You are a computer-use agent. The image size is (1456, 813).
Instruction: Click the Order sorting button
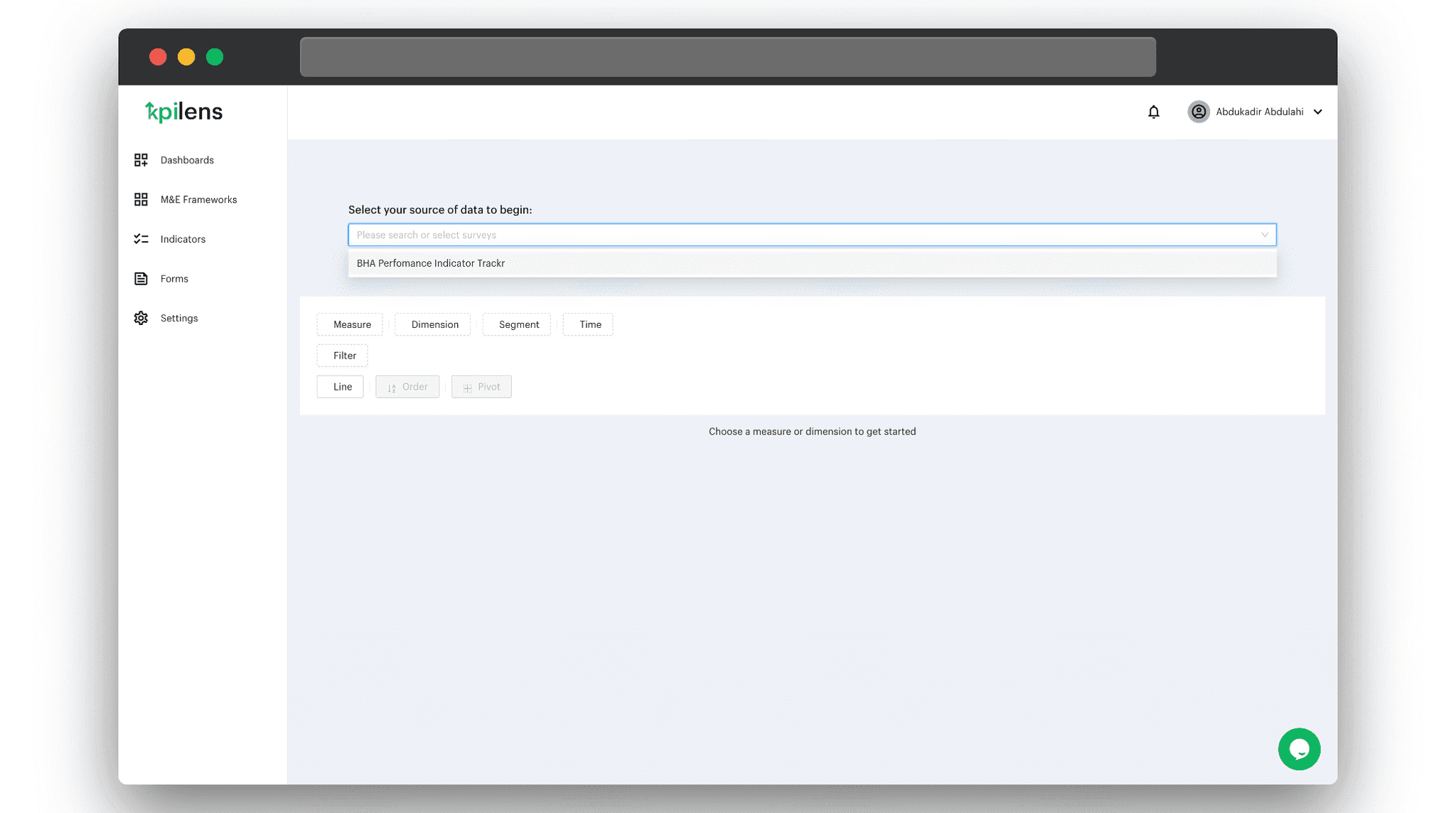pos(407,386)
